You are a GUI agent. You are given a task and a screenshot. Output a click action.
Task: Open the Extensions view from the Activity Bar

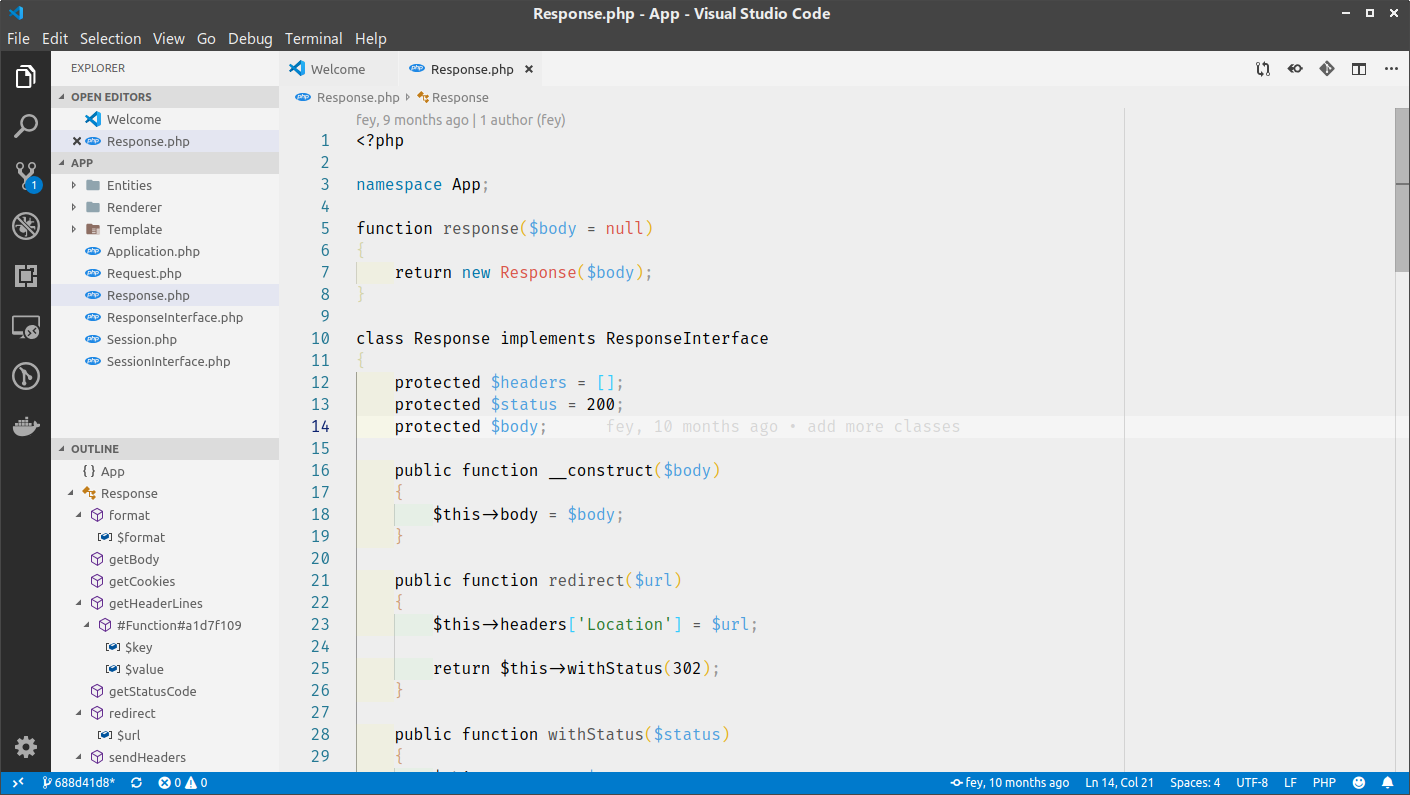25,276
